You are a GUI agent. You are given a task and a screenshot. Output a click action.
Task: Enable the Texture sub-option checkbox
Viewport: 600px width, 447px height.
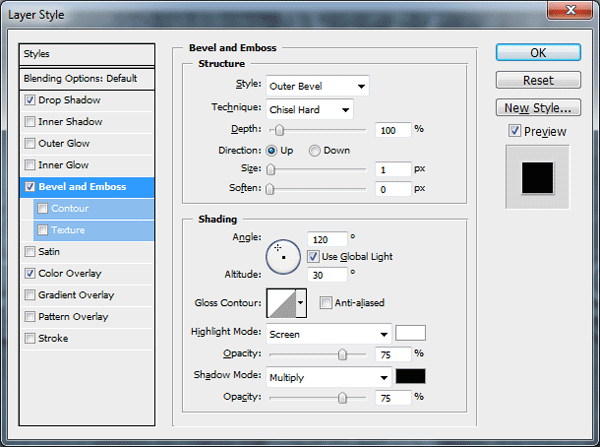42,230
